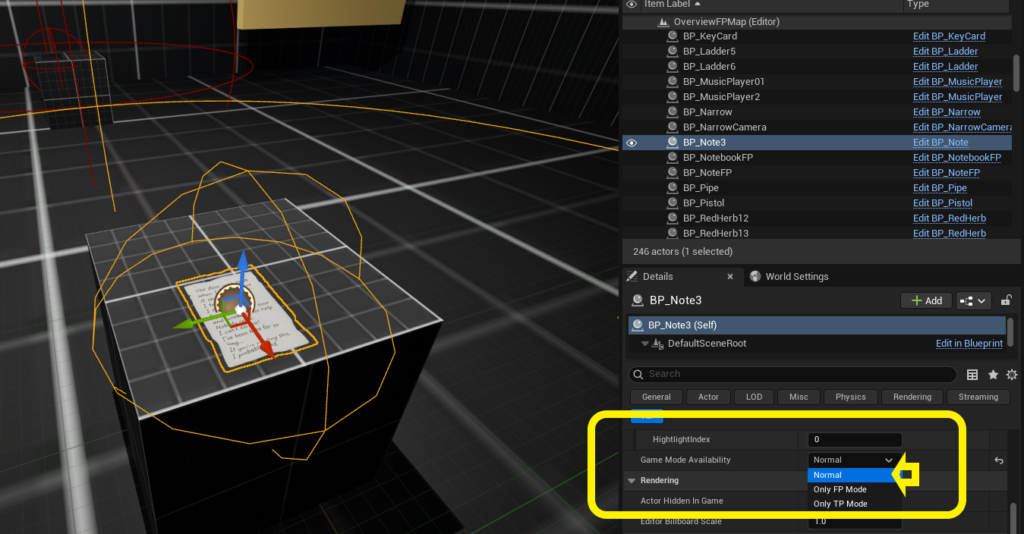Toggle the Outliner header visibility eye column
This screenshot has width=1024, height=534.
(631, 5)
